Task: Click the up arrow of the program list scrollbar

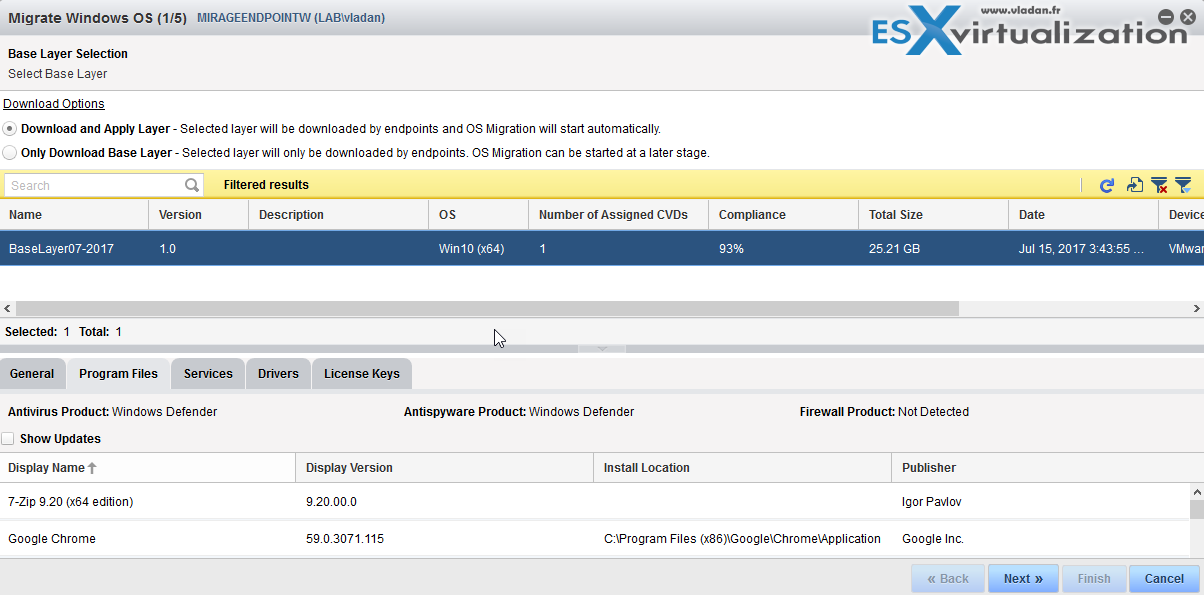Action: pos(1196,491)
